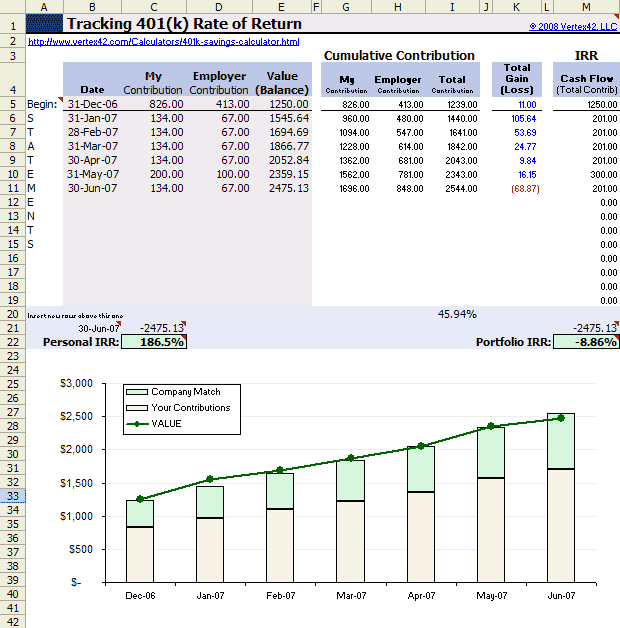
Task: Click the VALUE line marker above Mar-07
Action: point(350,458)
